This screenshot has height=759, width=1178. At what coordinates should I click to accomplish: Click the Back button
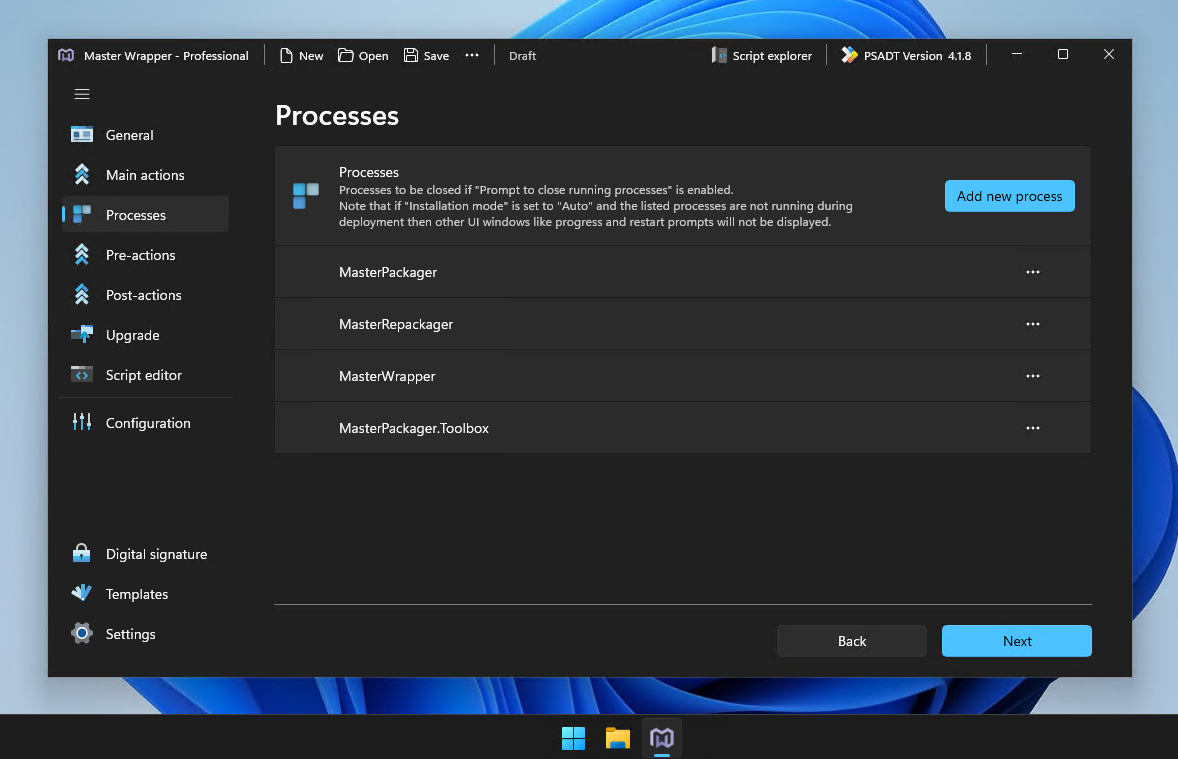851,641
